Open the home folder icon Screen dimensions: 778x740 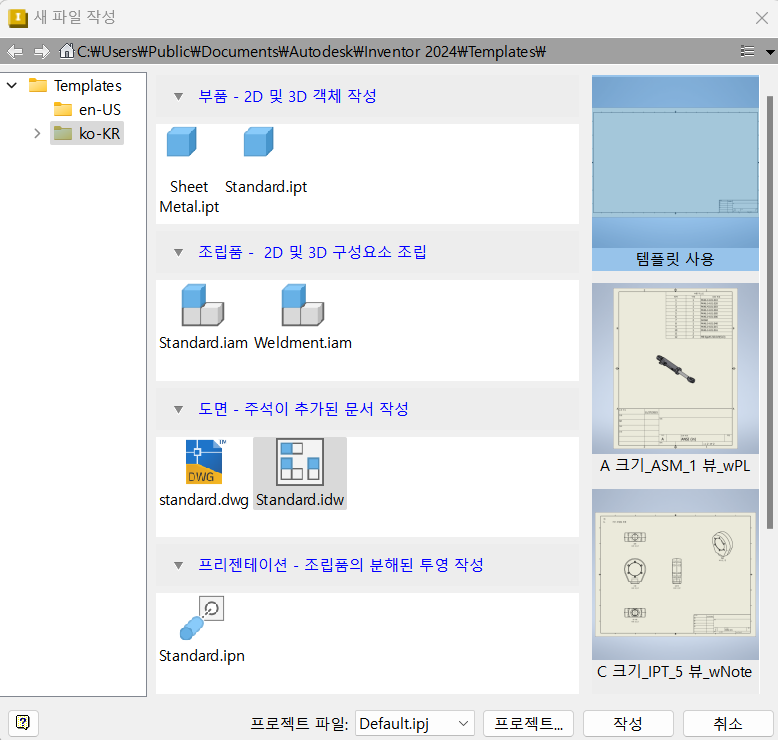click(66, 51)
